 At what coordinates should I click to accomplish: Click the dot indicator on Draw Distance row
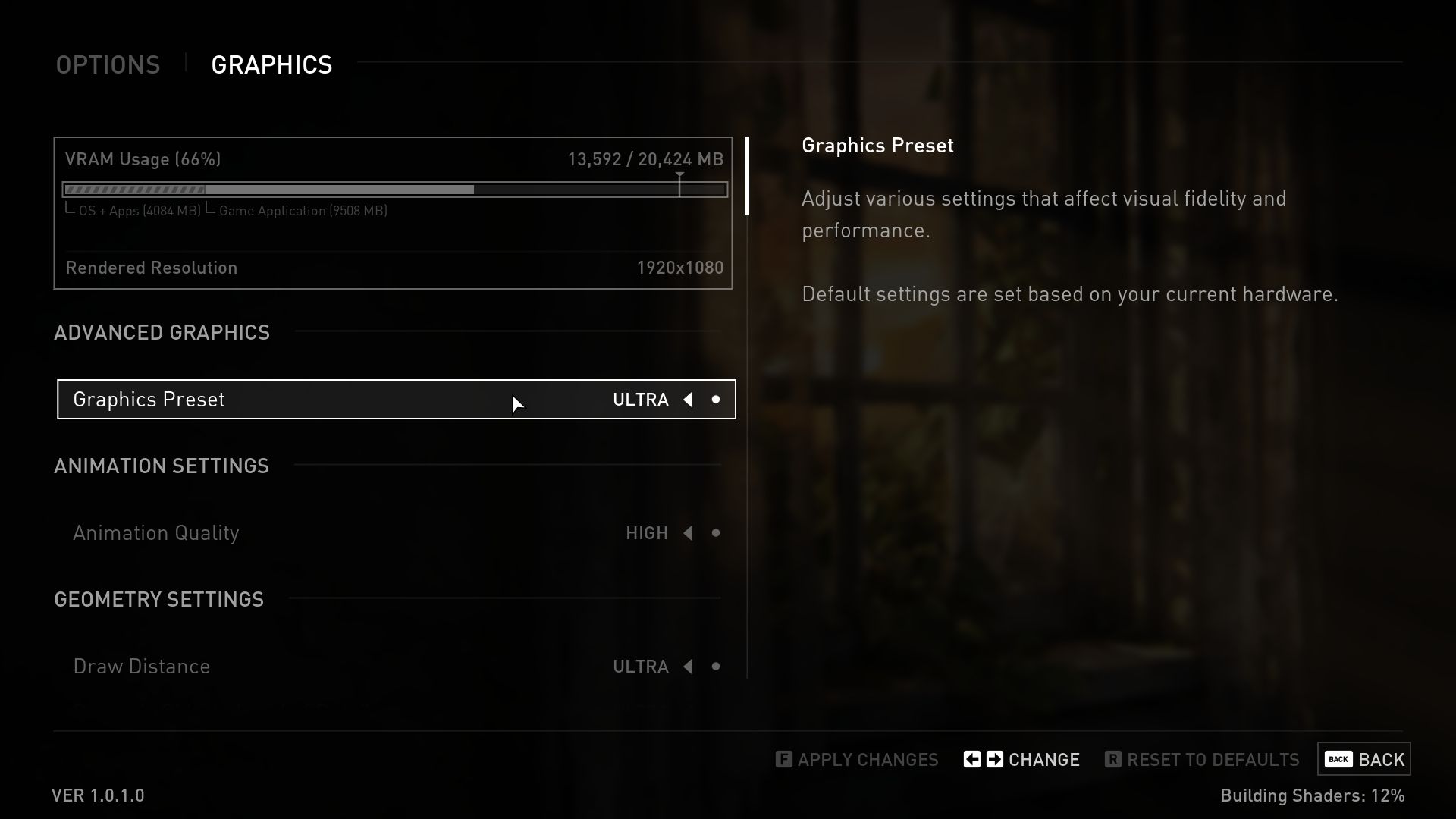point(715,667)
